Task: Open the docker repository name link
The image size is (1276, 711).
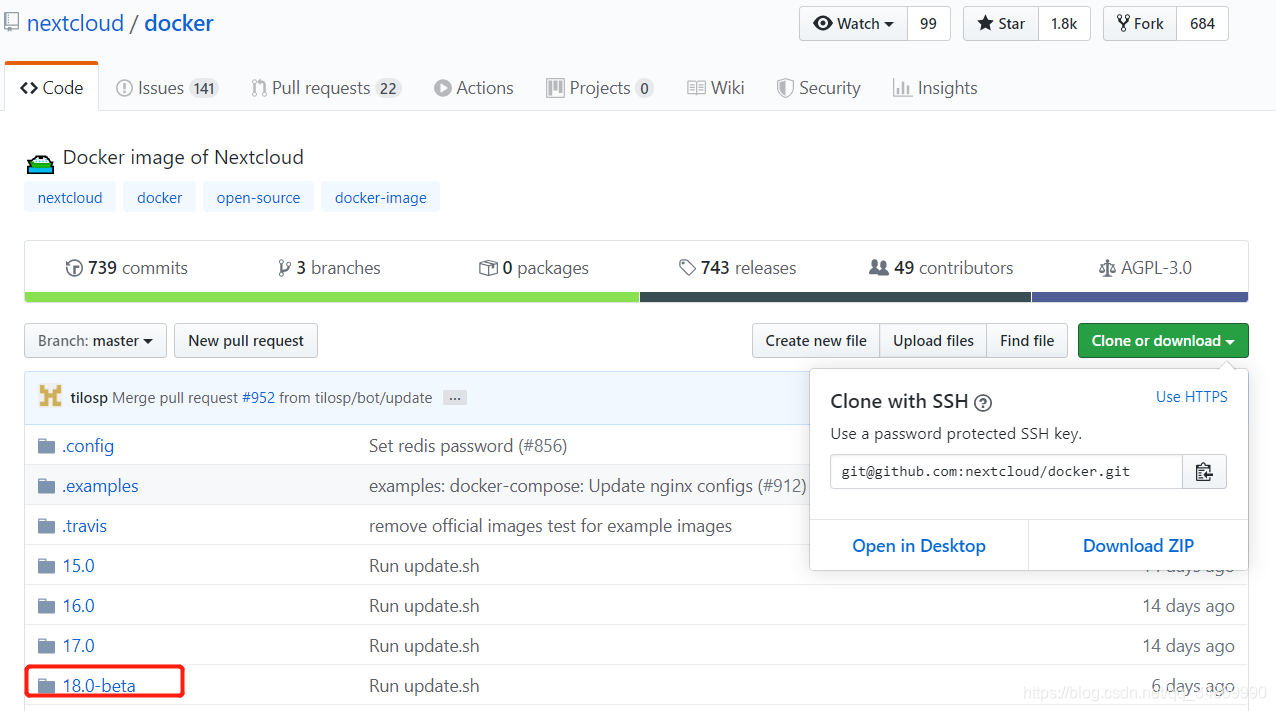Action: point(179,23)
